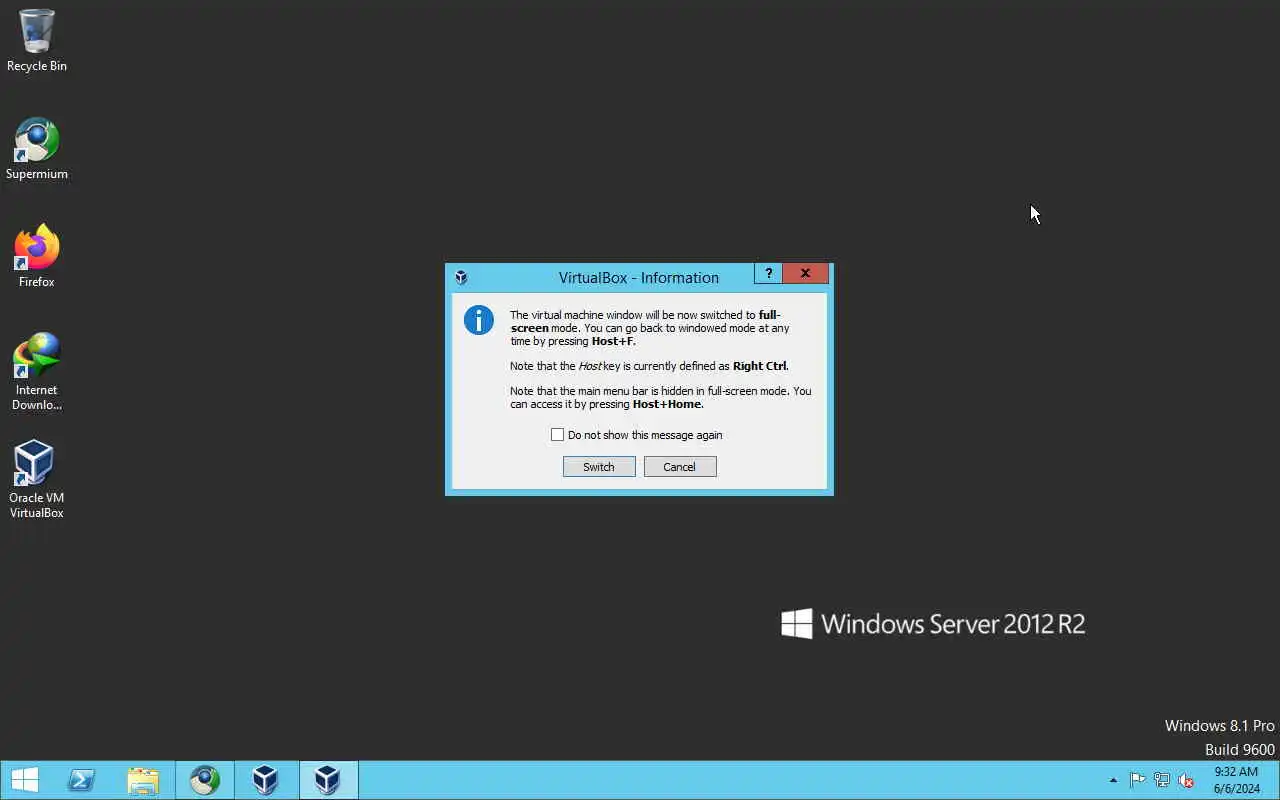
Task: Click the 'Host+F.' text in the message
Action: pos(613,341)
